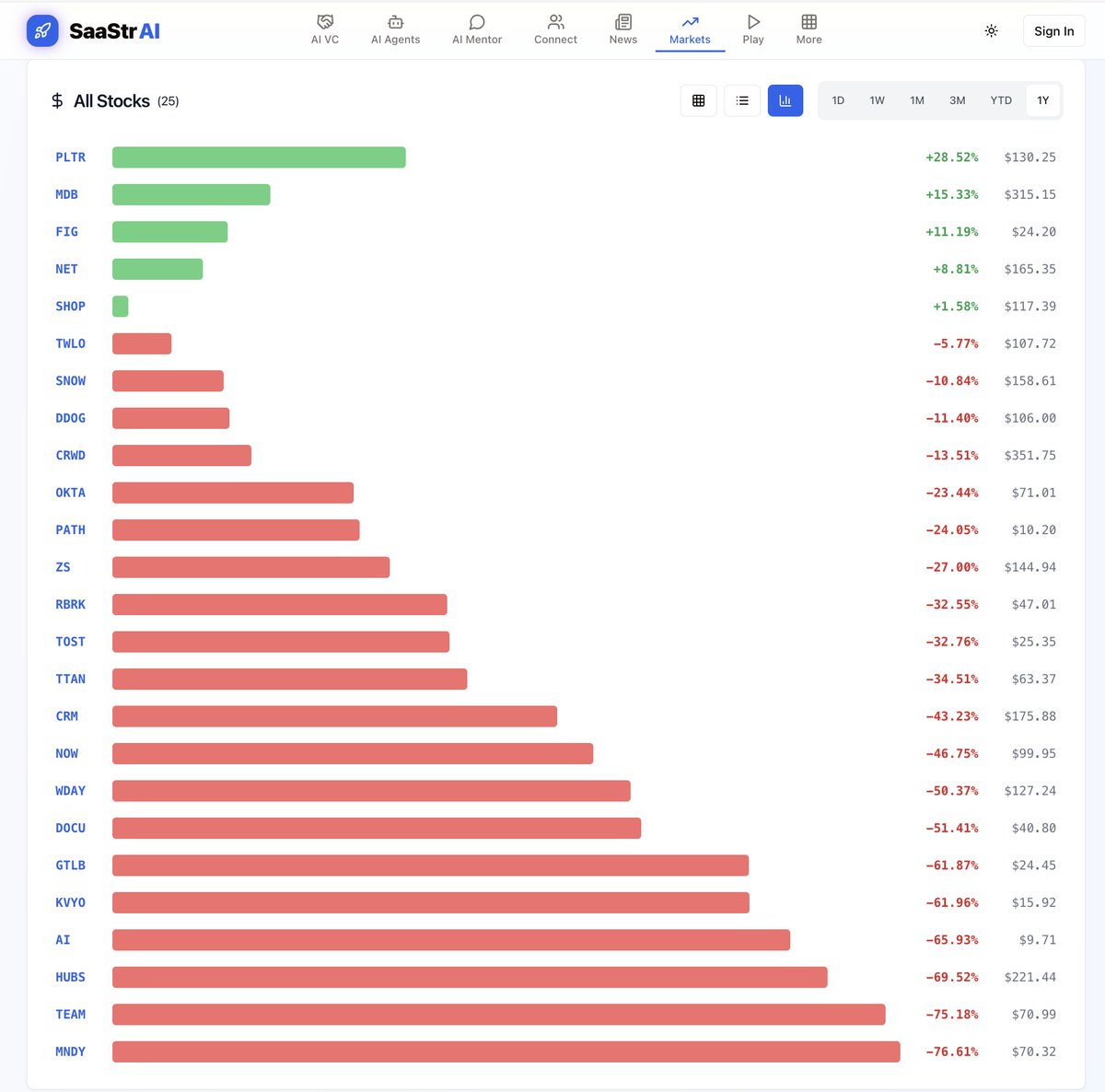Open the KVYO ticker link
This screenshot has width=1105, height=1092.
coord(70,903)
